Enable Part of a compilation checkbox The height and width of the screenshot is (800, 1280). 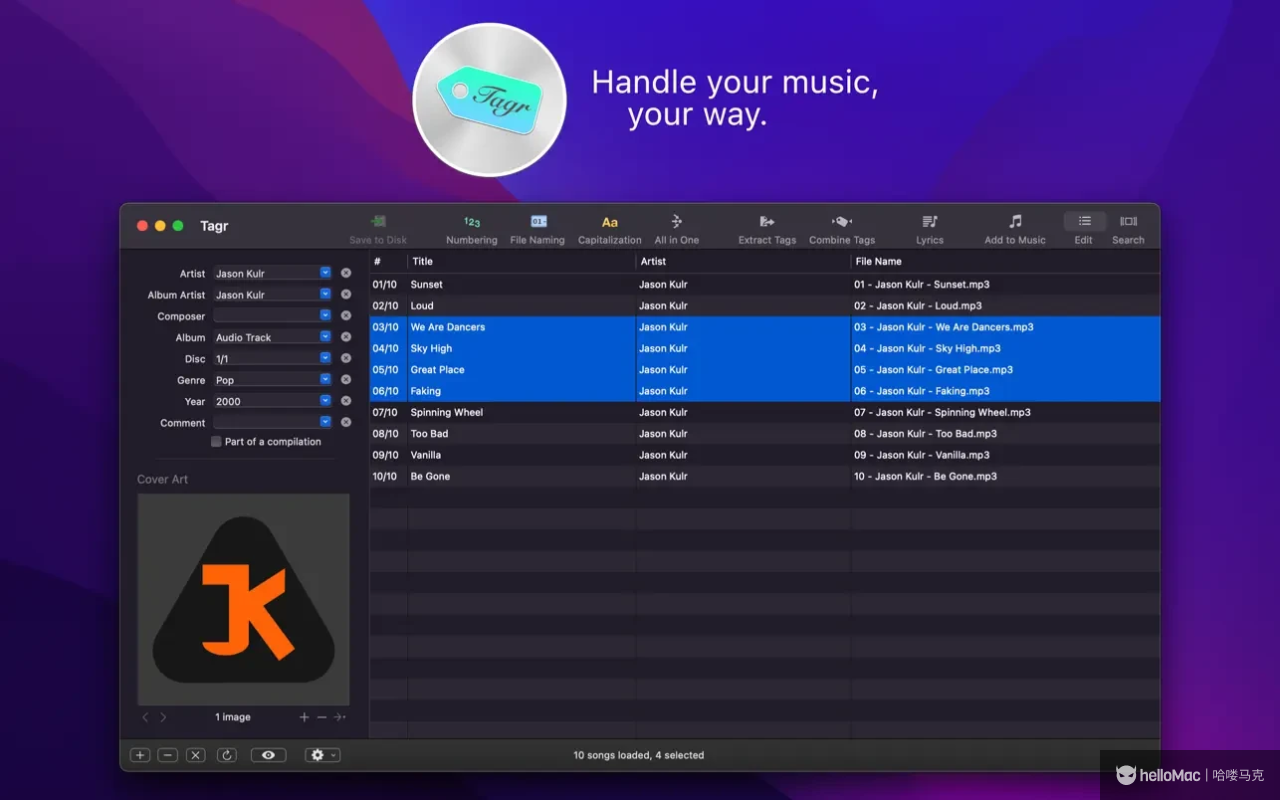pos(216,441)
